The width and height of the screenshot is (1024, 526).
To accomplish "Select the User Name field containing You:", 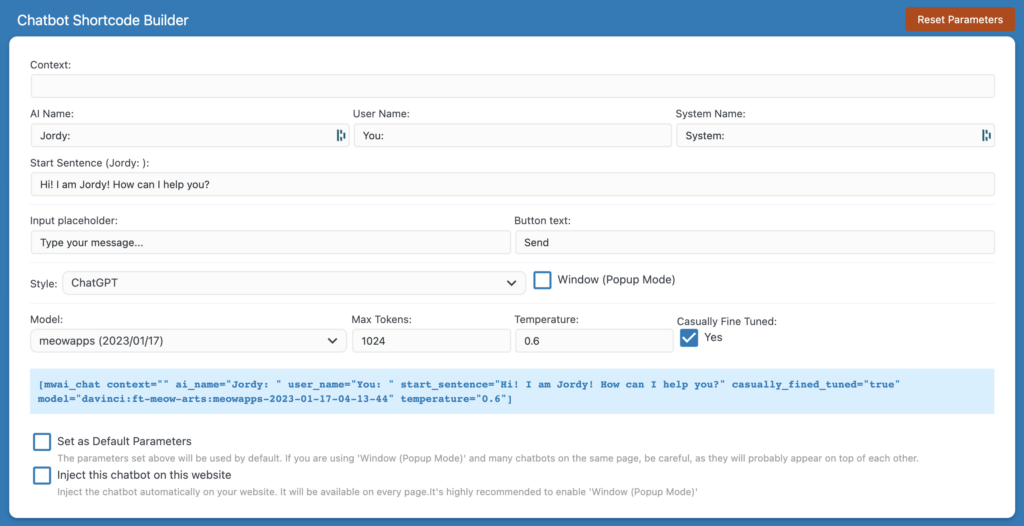I will 513,135.
